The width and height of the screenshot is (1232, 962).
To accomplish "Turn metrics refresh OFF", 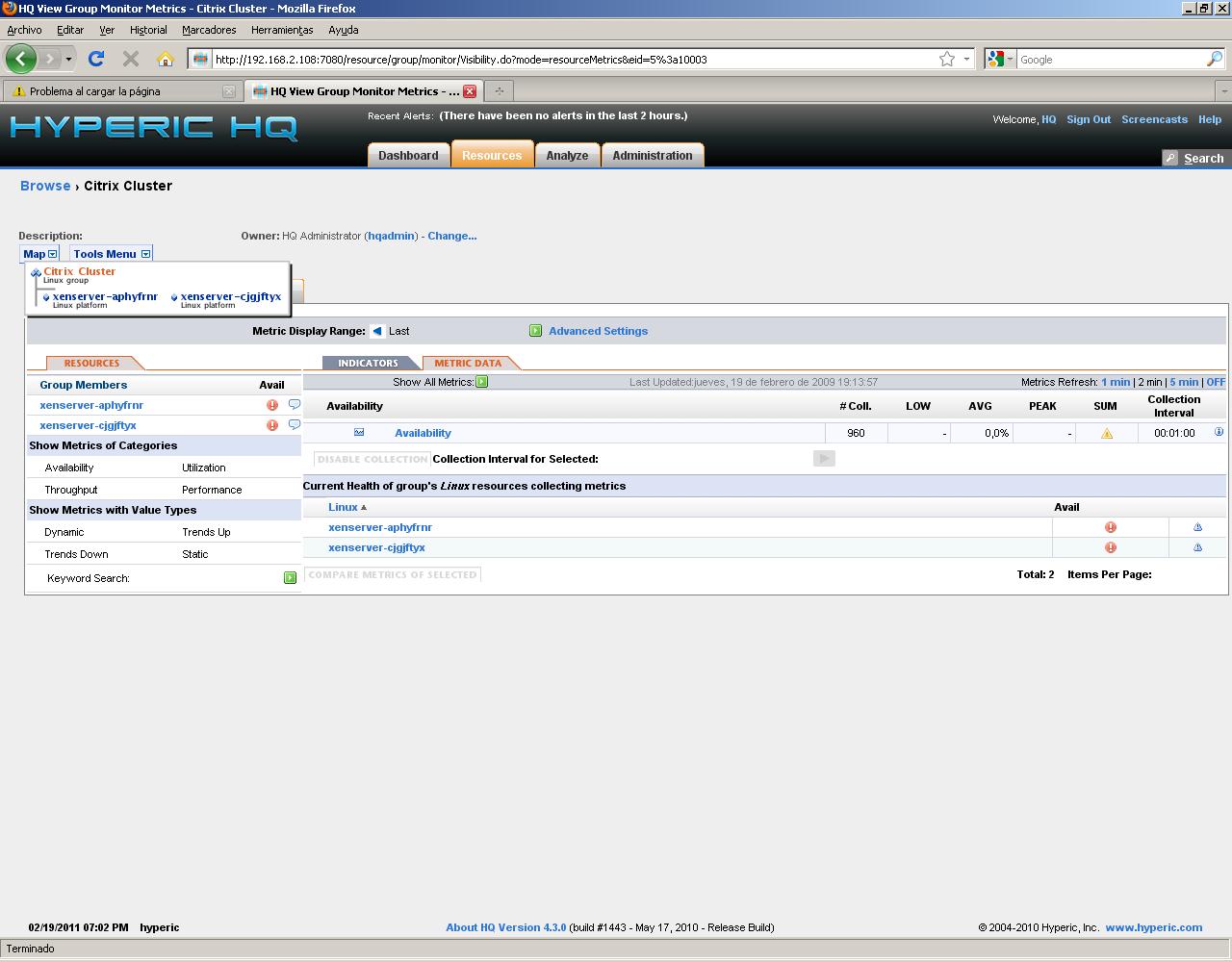I will click(1216, 382).
